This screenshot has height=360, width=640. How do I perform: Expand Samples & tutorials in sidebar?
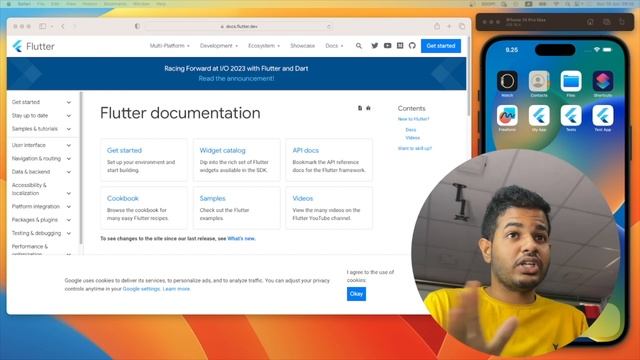click(41, 129)
